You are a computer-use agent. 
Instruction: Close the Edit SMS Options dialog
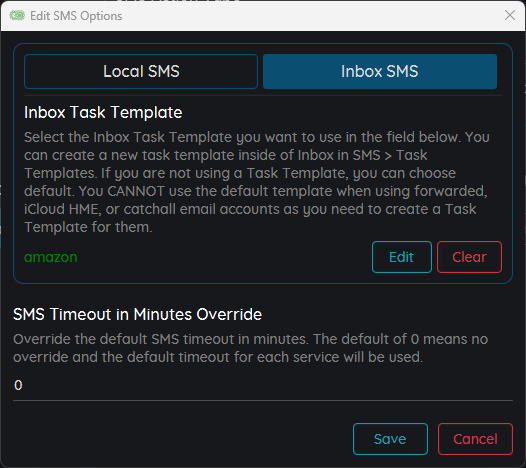pos(510,15)
